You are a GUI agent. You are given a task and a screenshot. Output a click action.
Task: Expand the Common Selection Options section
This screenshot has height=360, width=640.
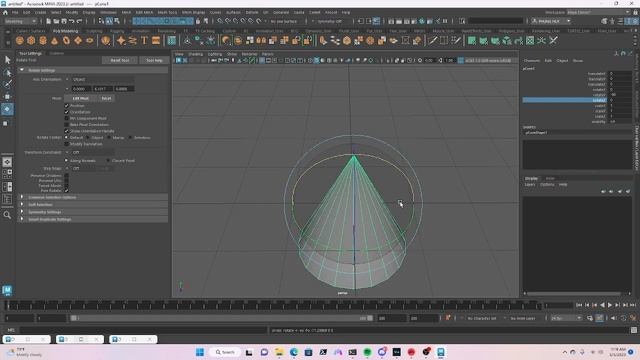click(x=22, y=197)
